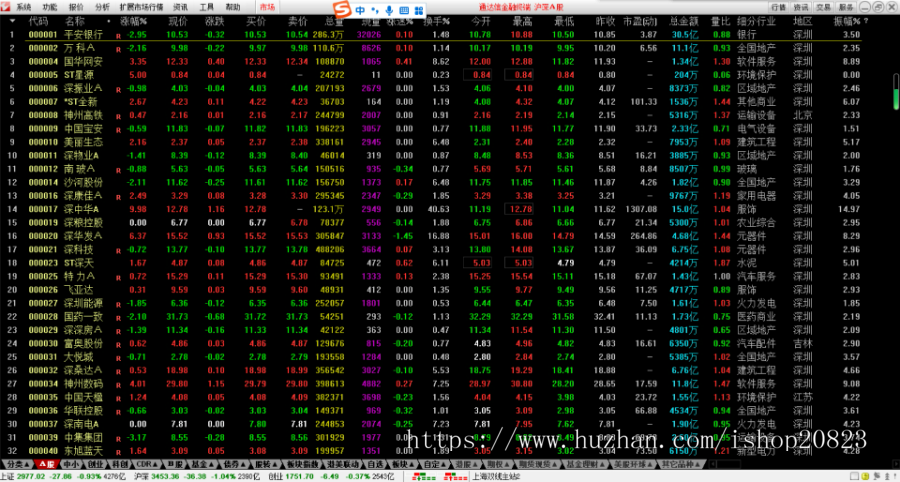The width and height of the screenshot is (900, 482).
Task: Click the 服务 button at top right
Action: pos(845,7)
